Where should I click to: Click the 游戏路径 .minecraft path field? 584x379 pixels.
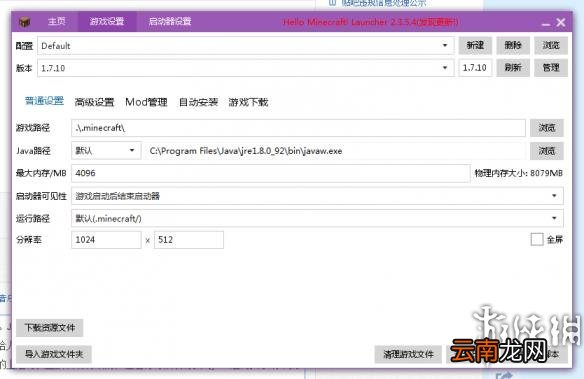pyautogui.click(x=298, y=128)
